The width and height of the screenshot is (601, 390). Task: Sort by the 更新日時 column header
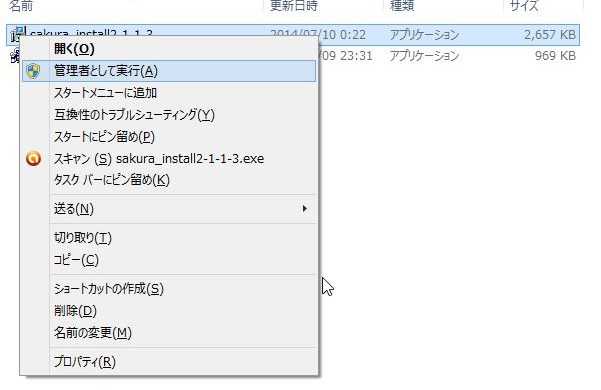(x=294, y=5)
